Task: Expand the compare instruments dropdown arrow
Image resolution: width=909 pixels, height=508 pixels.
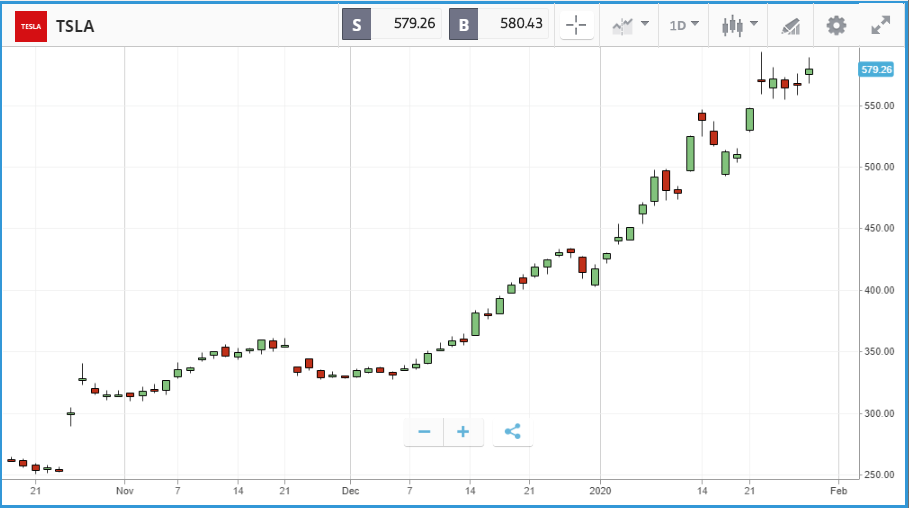Action: (x=645, y=24)
